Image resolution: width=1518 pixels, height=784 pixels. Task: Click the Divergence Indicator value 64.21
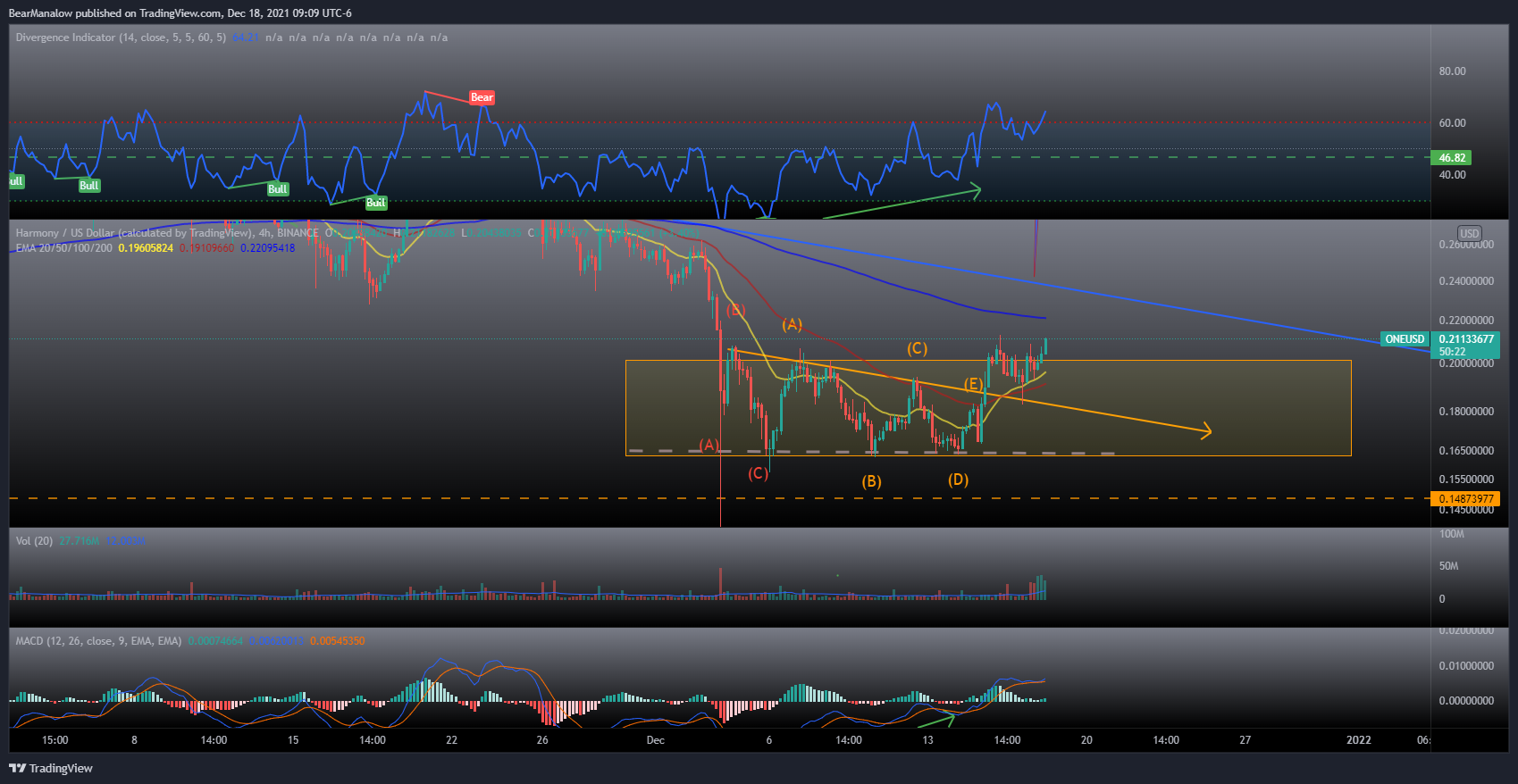pyautogui.click(x=245, y=38)
